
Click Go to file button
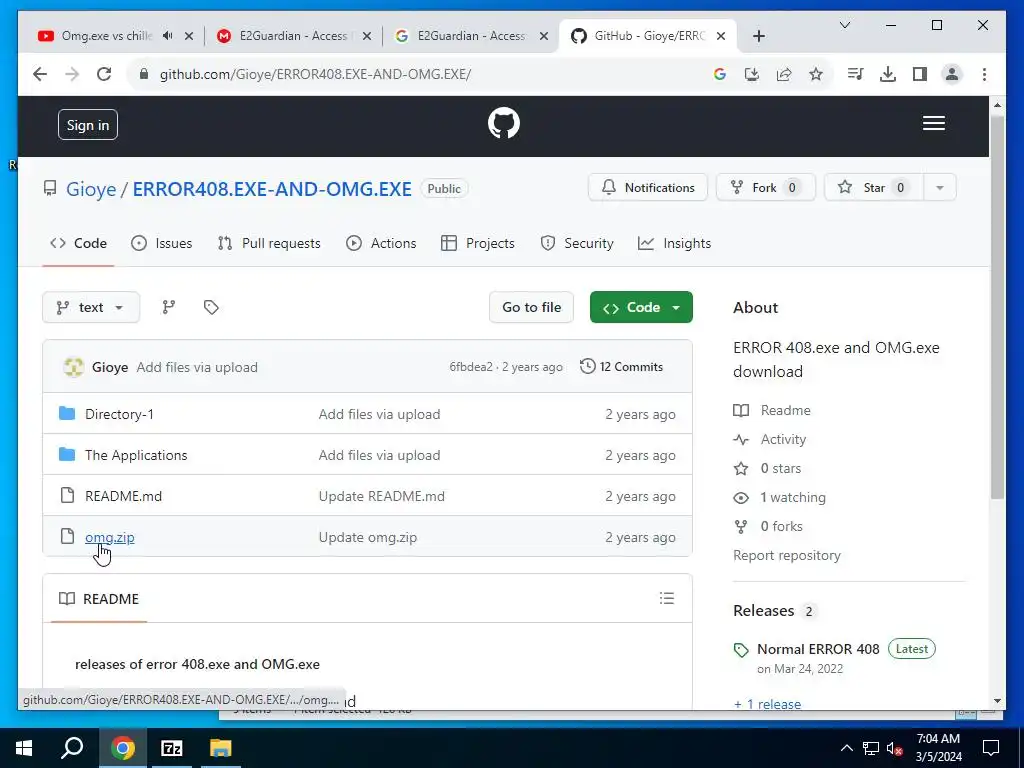531,307
